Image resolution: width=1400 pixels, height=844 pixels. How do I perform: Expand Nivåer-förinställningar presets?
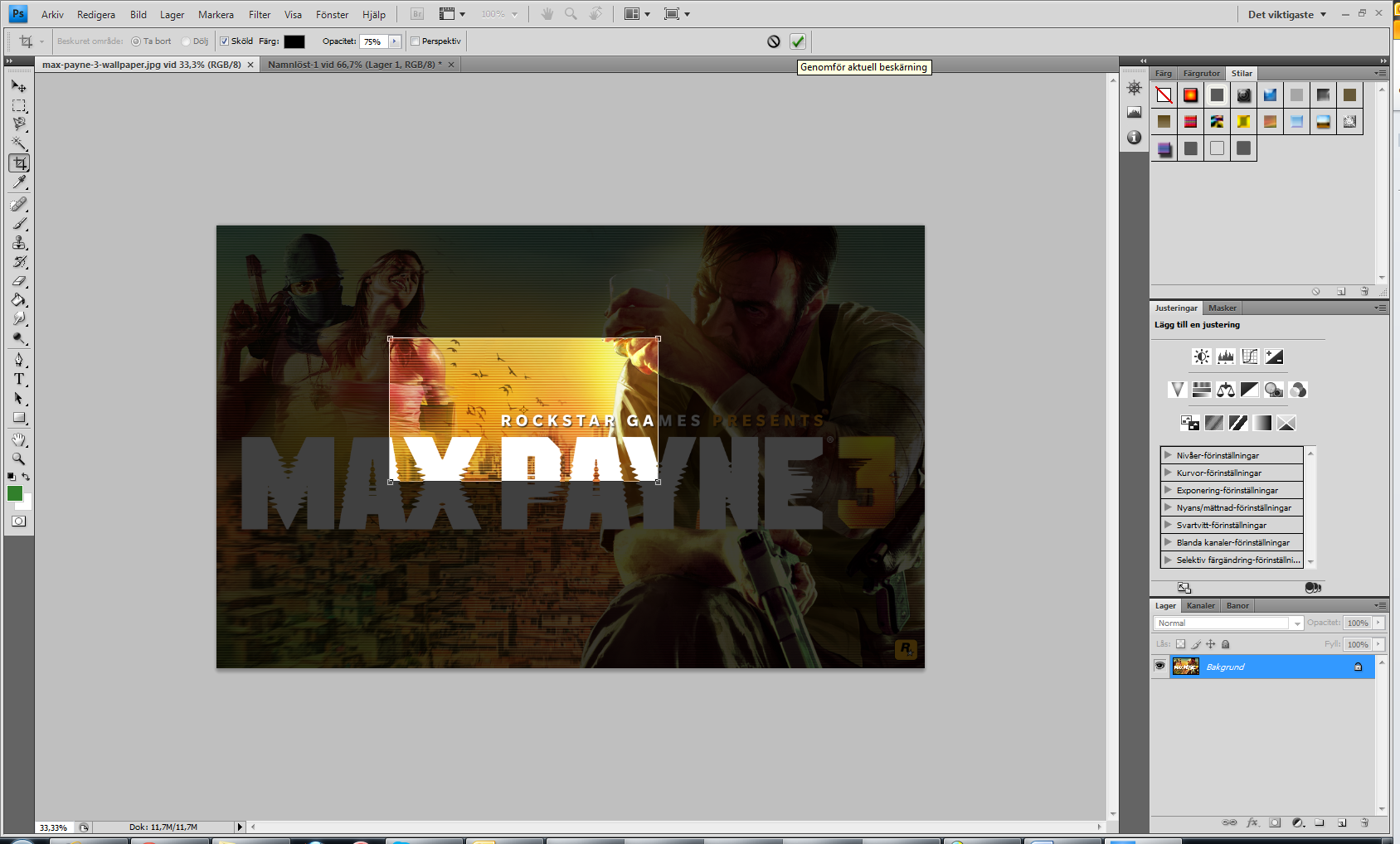click(x=1168, y=455)
